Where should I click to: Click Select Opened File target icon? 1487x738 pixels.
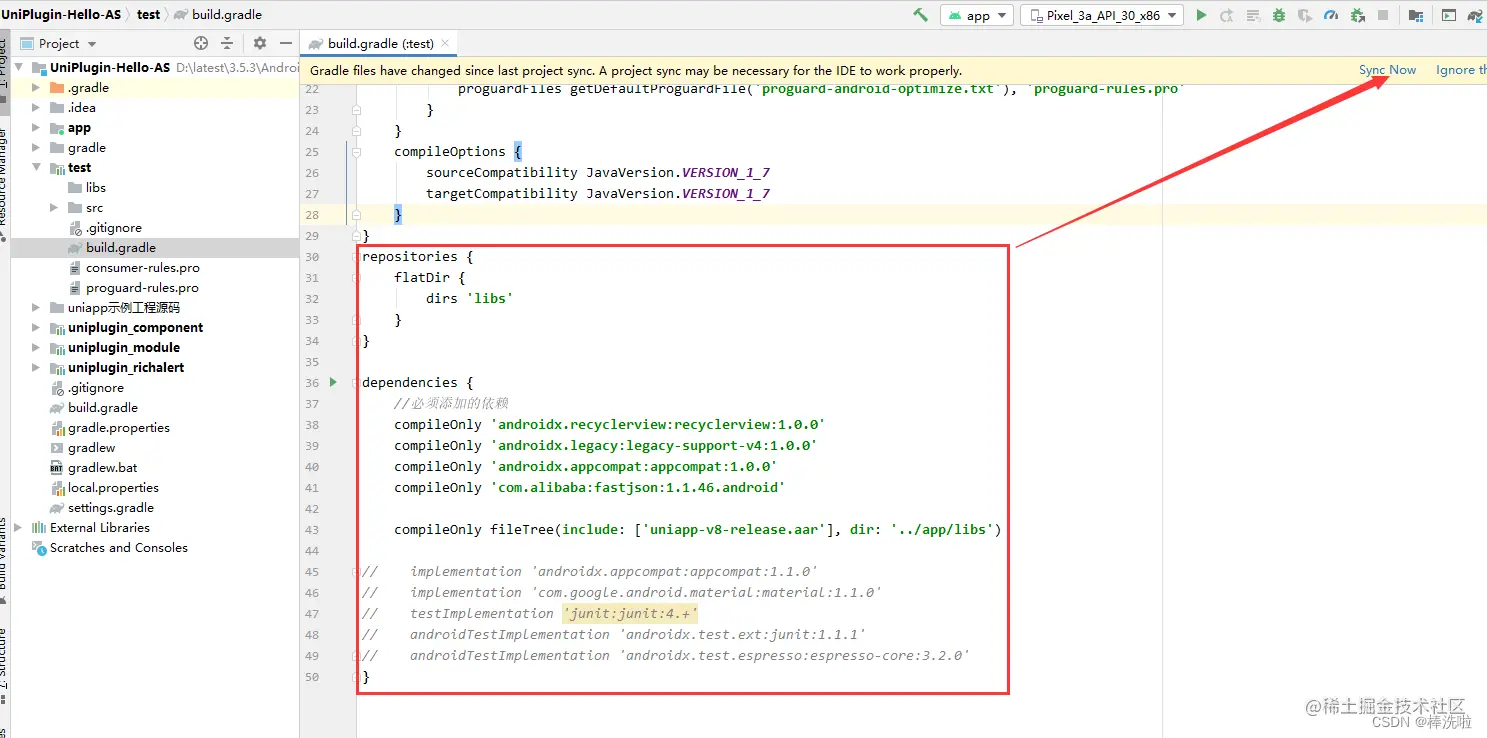(x=201, y=43)
